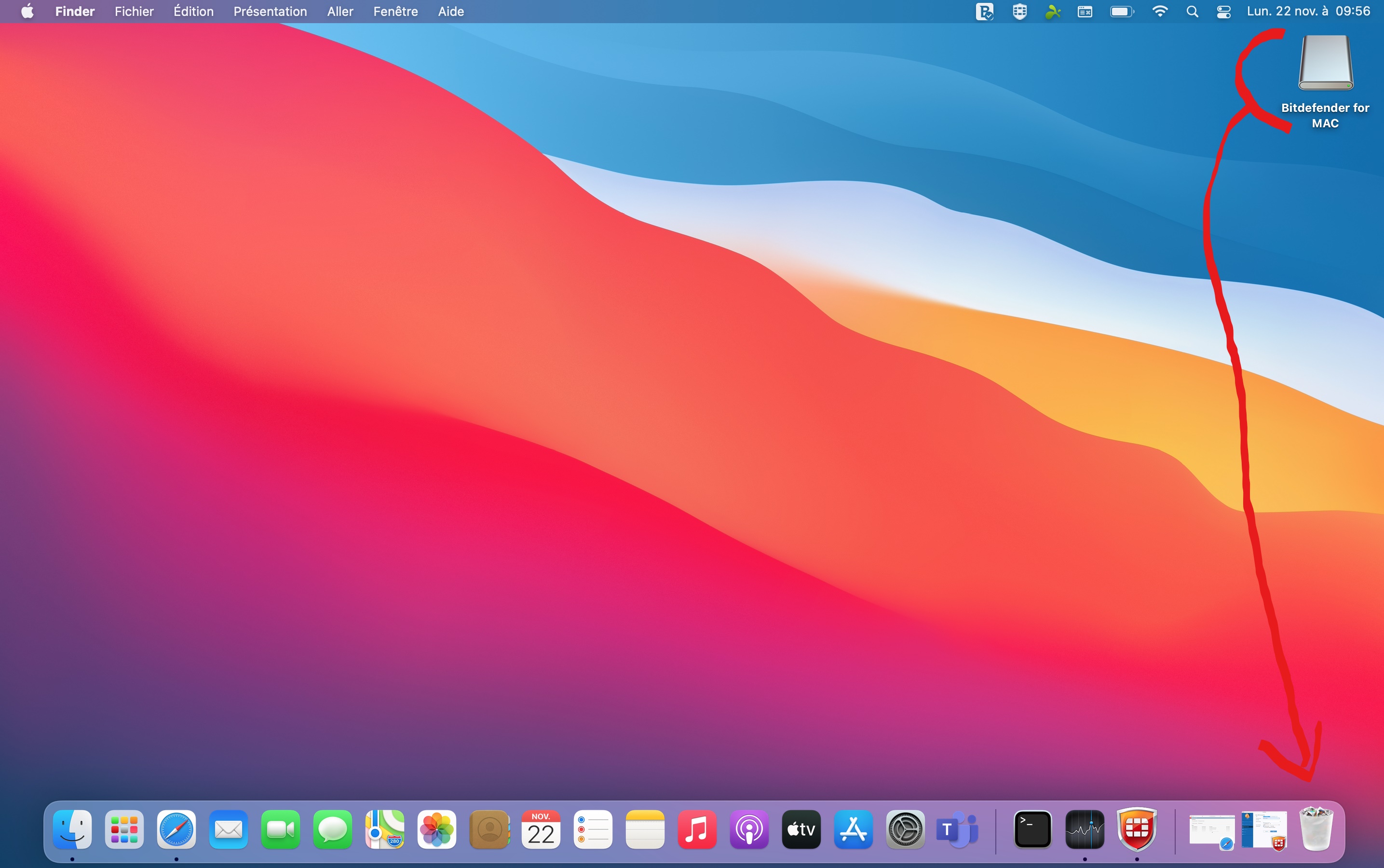Open Control Center in the menu bar

[1223, 12]
